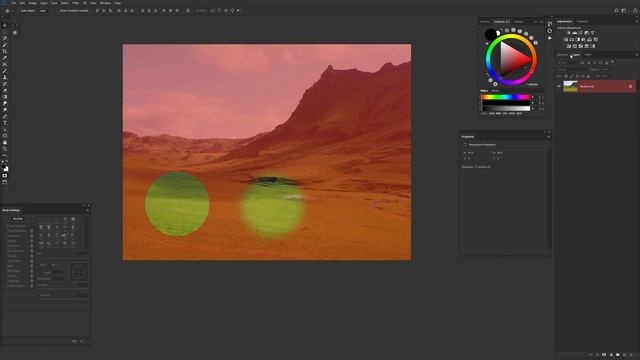Click the Coolorus color triangle
The image size is (640, 360).
pyautogui.click(x=514, y=60)
